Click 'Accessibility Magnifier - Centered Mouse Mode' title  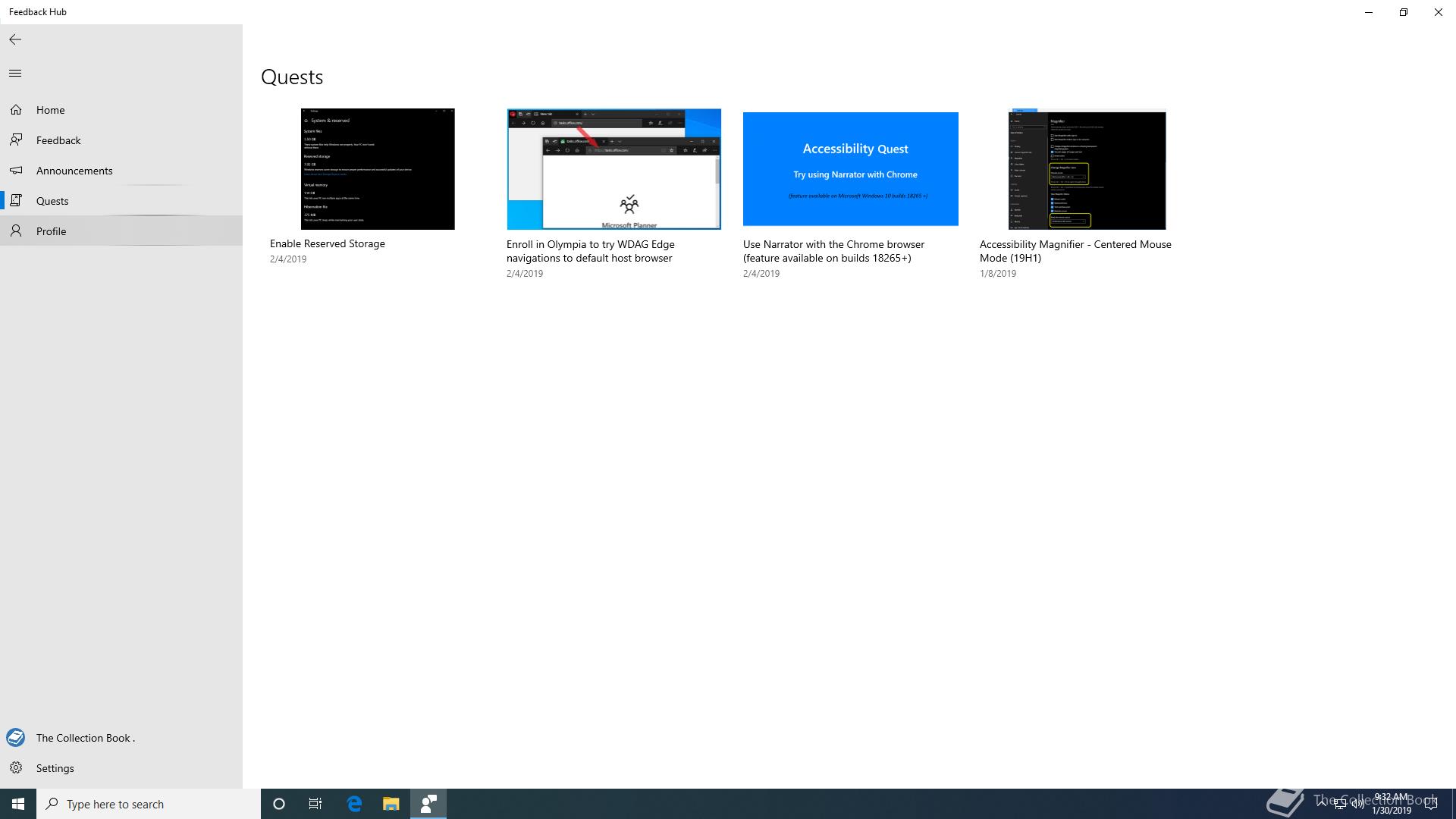pos(1075,251)
